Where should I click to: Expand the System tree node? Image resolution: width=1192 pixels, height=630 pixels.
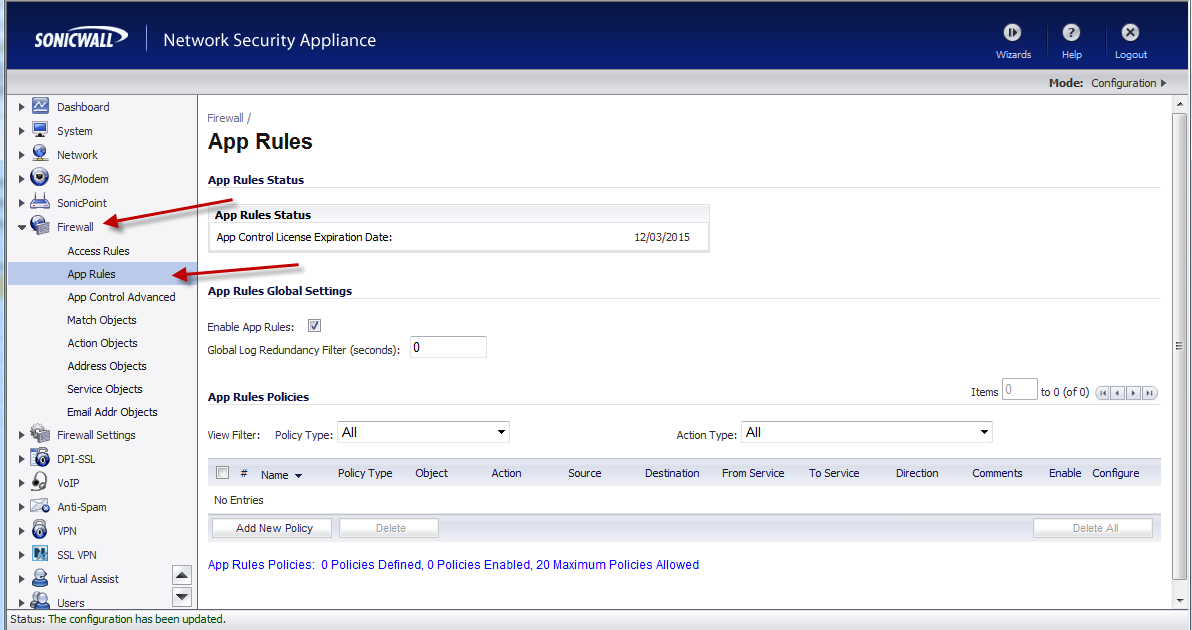coord(21,131)
